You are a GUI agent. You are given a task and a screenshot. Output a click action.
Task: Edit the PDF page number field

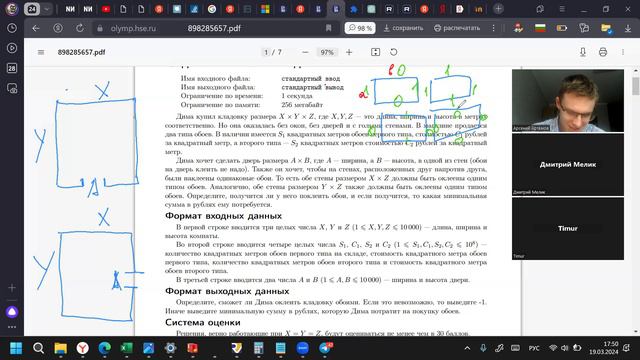coord(266,52)
